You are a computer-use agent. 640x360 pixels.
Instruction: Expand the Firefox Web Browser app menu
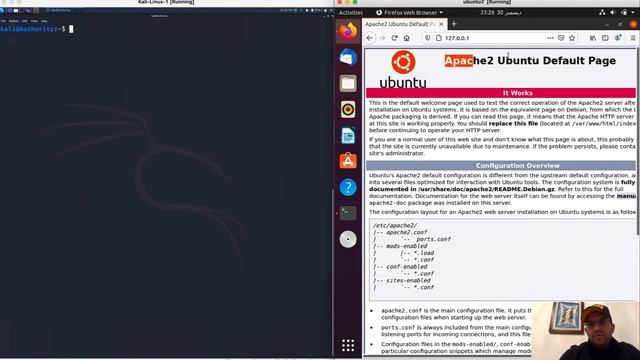409,13
